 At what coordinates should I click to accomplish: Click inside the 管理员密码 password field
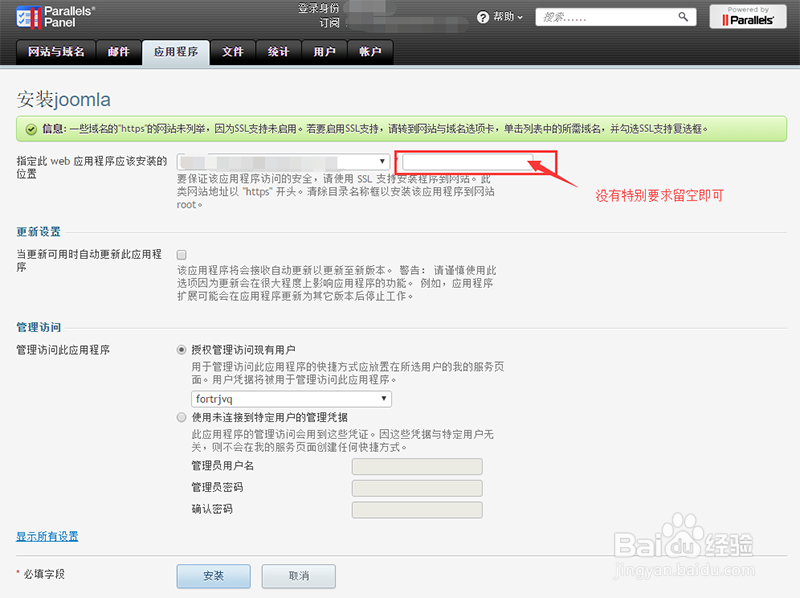[x=416, y=487]
